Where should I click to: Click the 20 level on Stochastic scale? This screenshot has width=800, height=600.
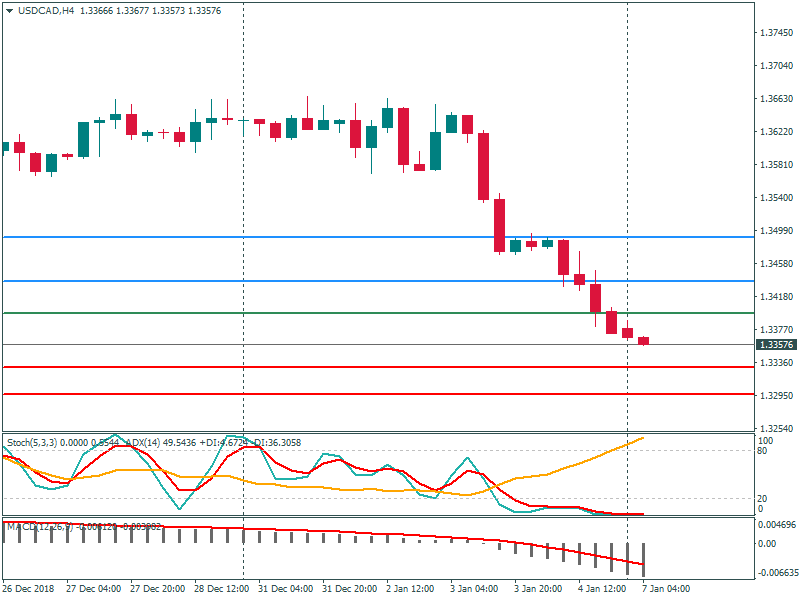point(762,499)
